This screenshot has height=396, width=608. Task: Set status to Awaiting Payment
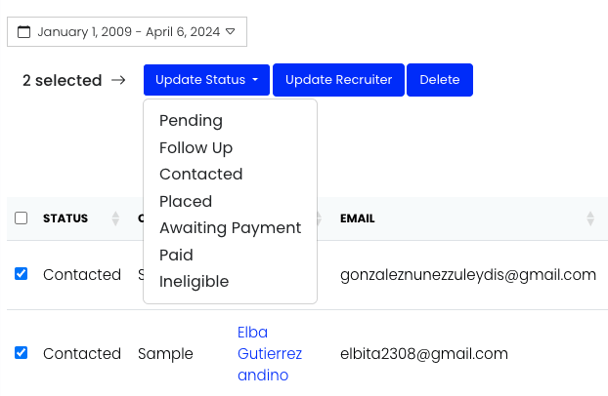coord(230,228)
